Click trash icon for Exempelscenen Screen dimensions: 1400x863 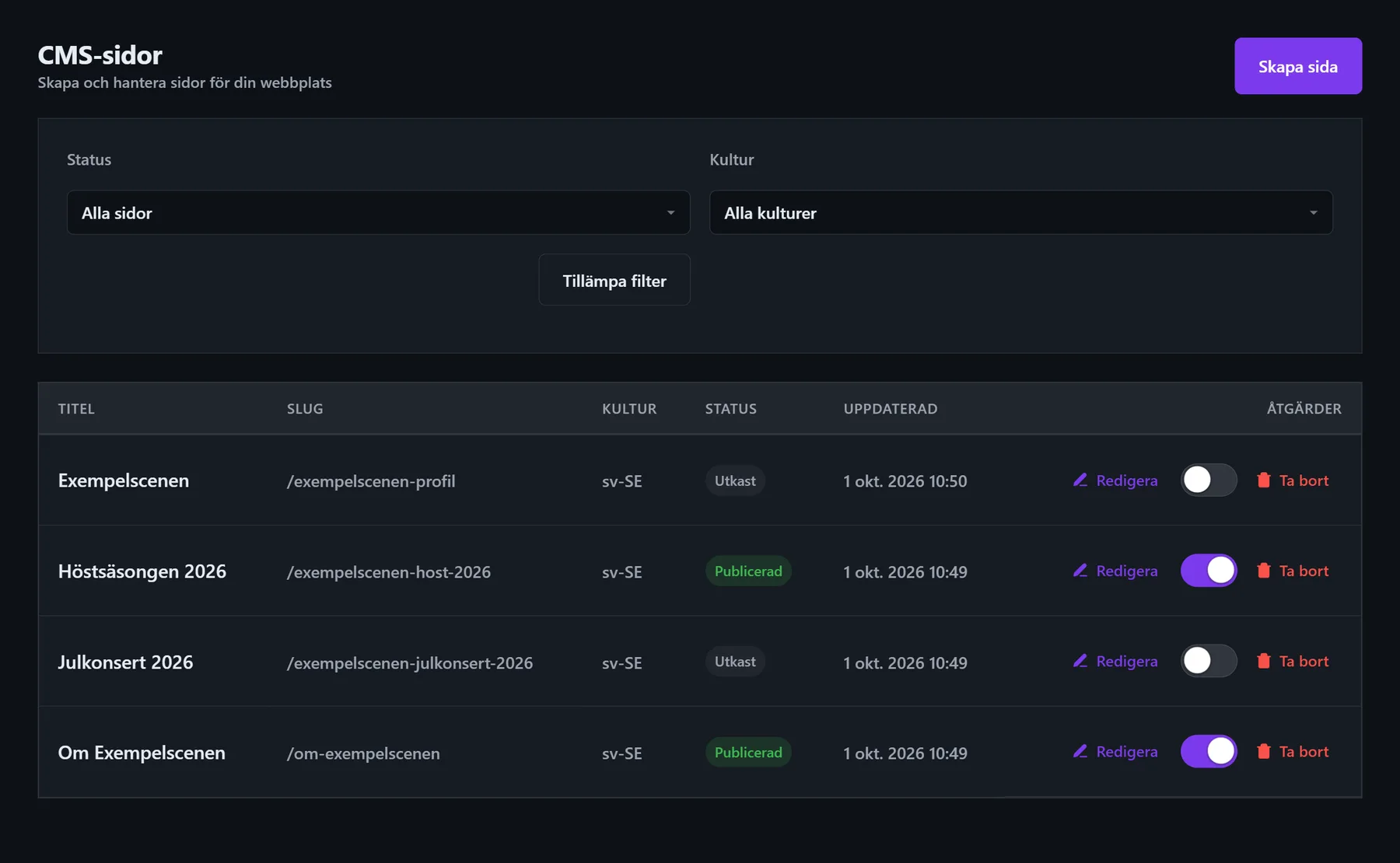tap(1264, 480)
